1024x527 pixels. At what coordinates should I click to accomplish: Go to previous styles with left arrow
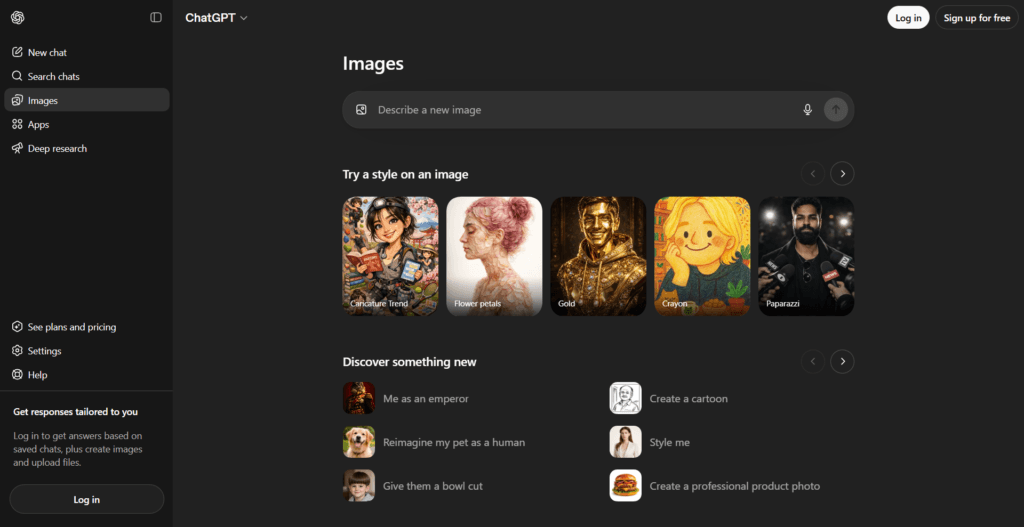pyautogui.click(x=813, y=174)
